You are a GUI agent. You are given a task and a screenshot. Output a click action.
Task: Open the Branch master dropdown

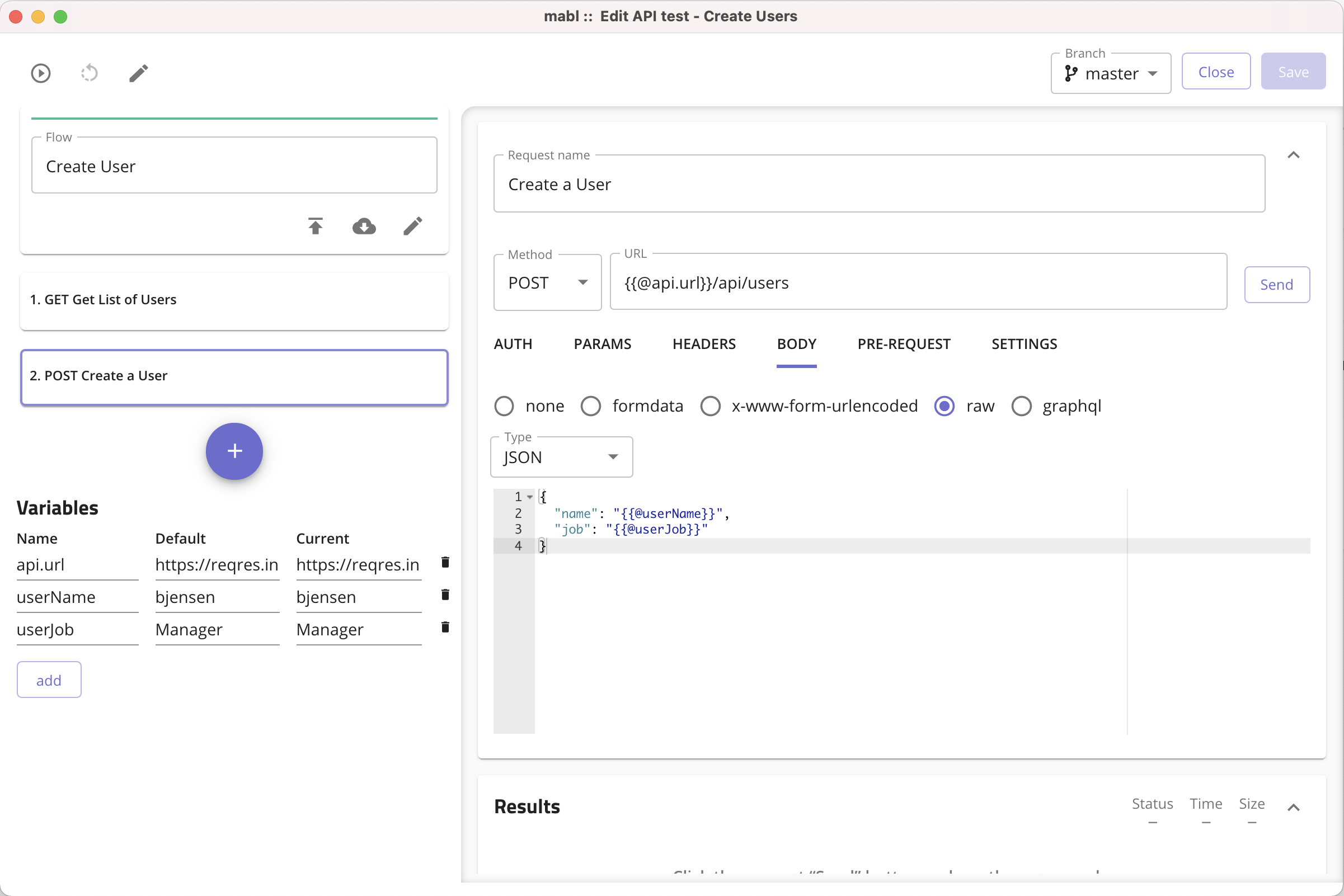[1110, 74]
